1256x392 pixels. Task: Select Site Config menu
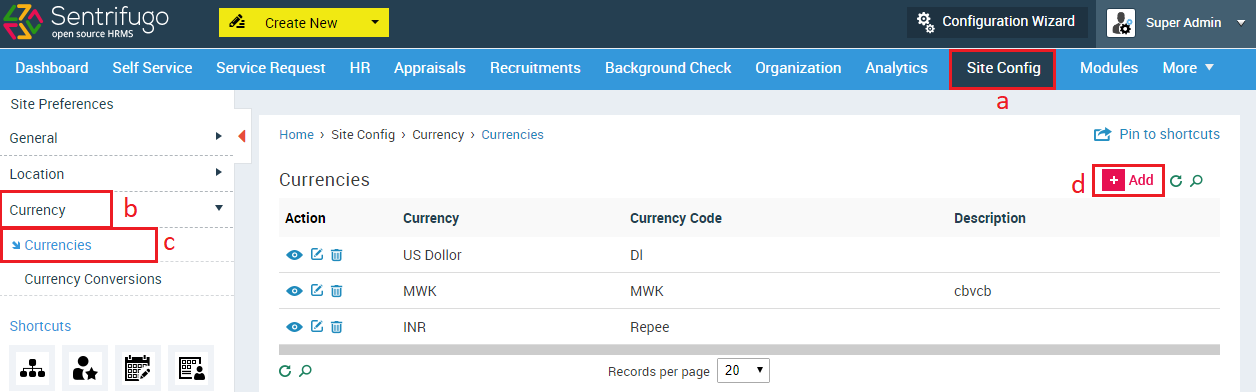click(1003, 69)
